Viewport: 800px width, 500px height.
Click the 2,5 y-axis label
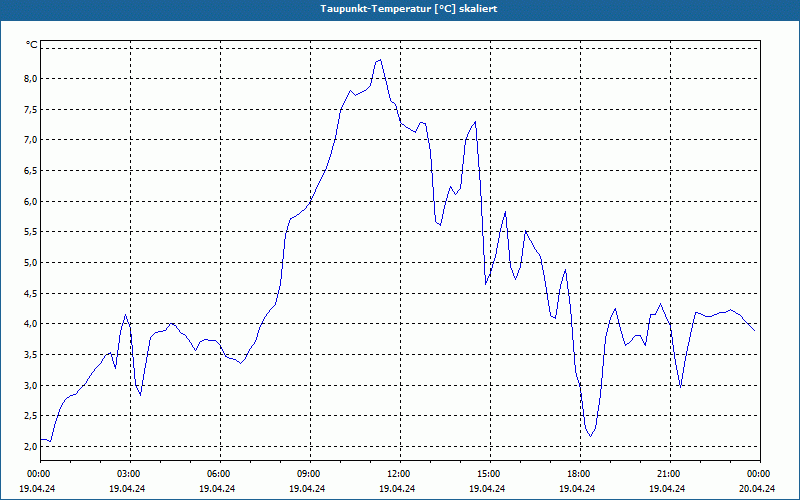(x=31, y=416)
